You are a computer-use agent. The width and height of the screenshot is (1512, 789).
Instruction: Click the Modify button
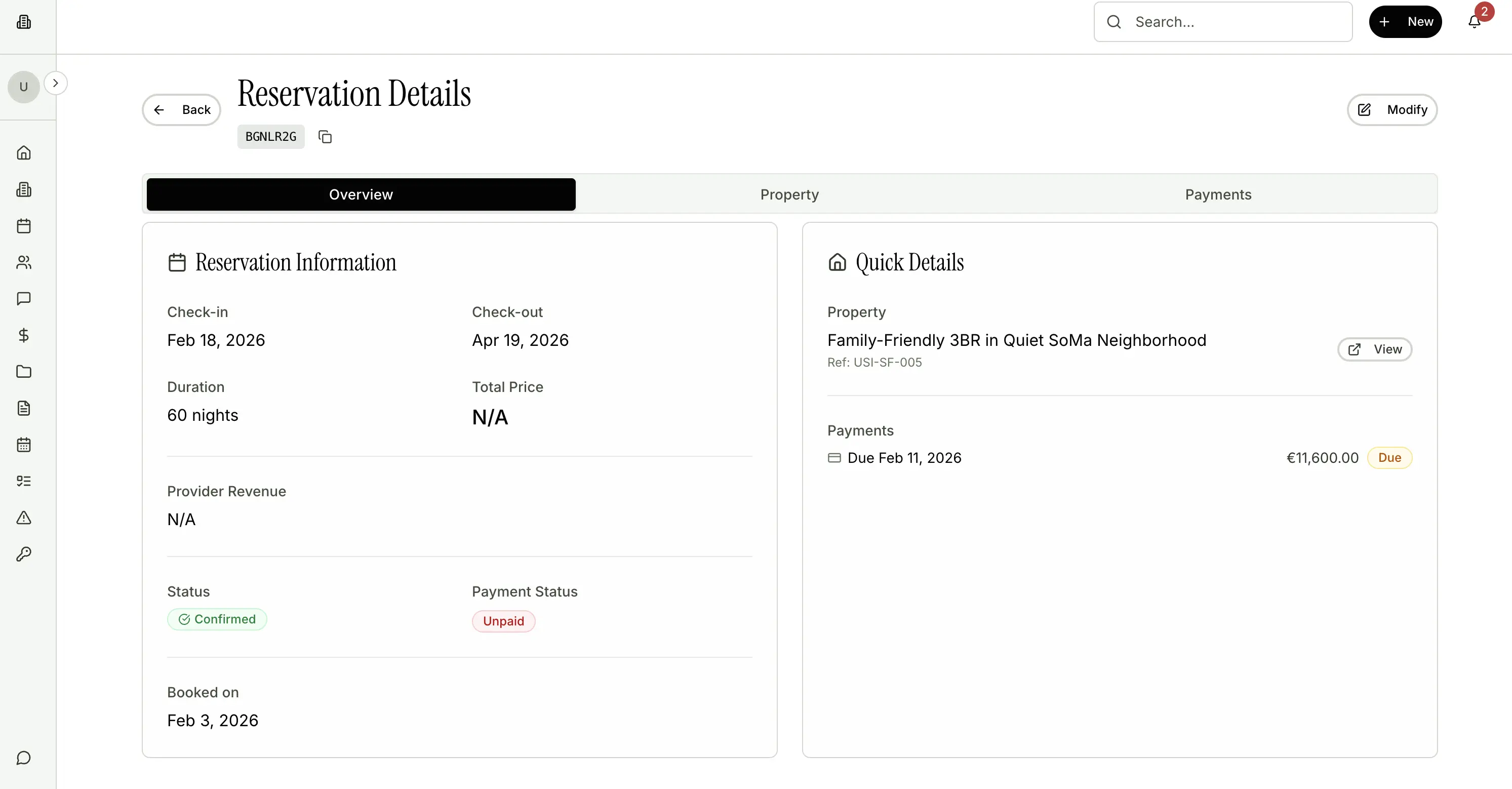(x=1391, y=110)
